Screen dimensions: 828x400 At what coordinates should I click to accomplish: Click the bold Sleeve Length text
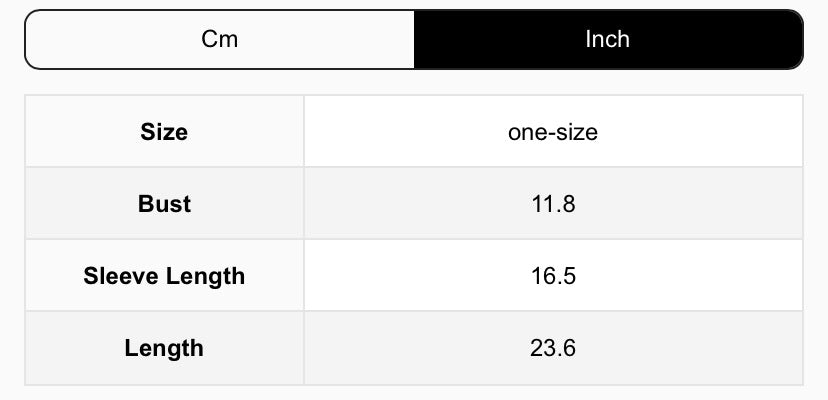(164, 276)
